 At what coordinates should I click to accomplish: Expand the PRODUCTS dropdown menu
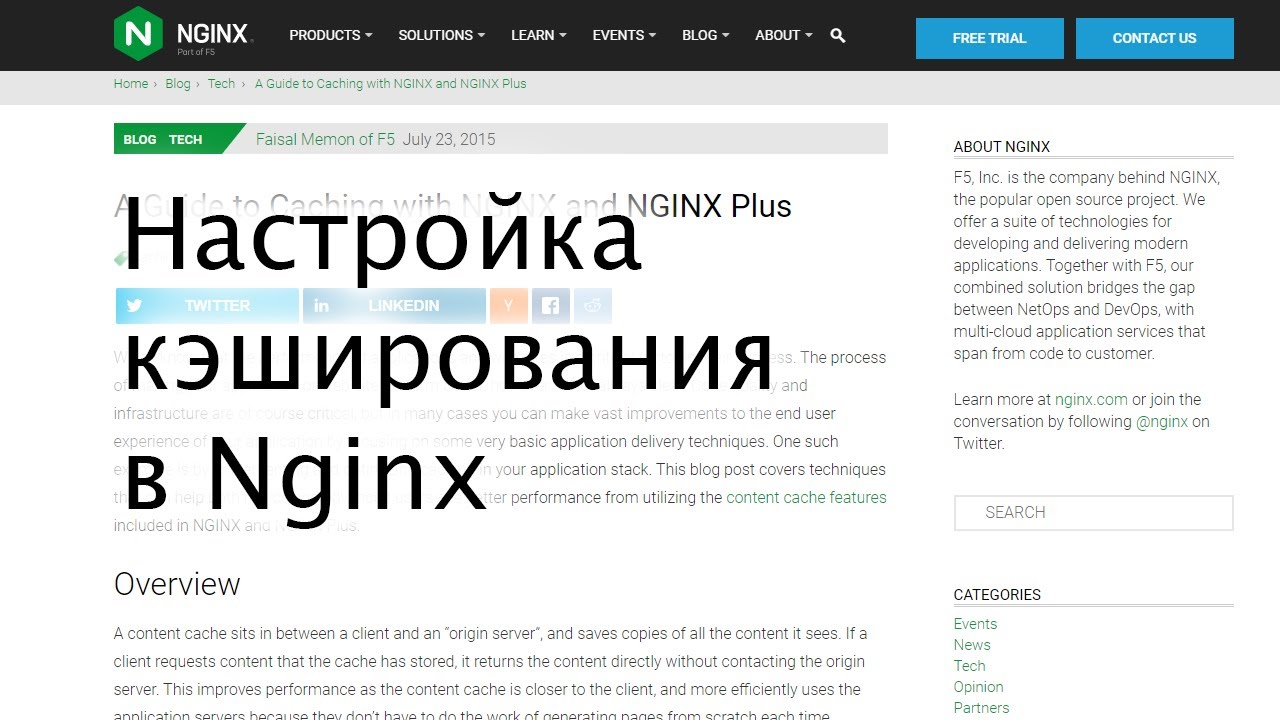coord(331,35)
